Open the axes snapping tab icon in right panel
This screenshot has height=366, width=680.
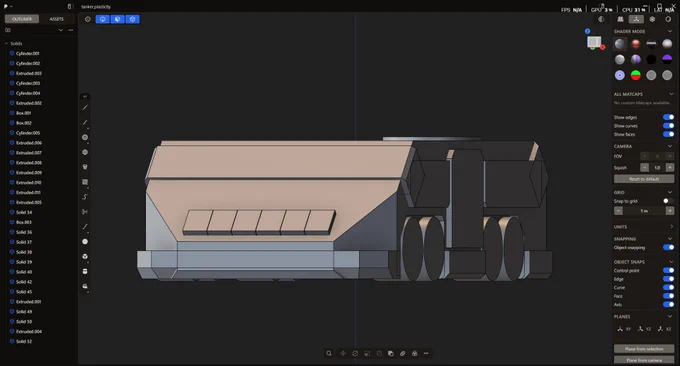click(x=636, y=19)
